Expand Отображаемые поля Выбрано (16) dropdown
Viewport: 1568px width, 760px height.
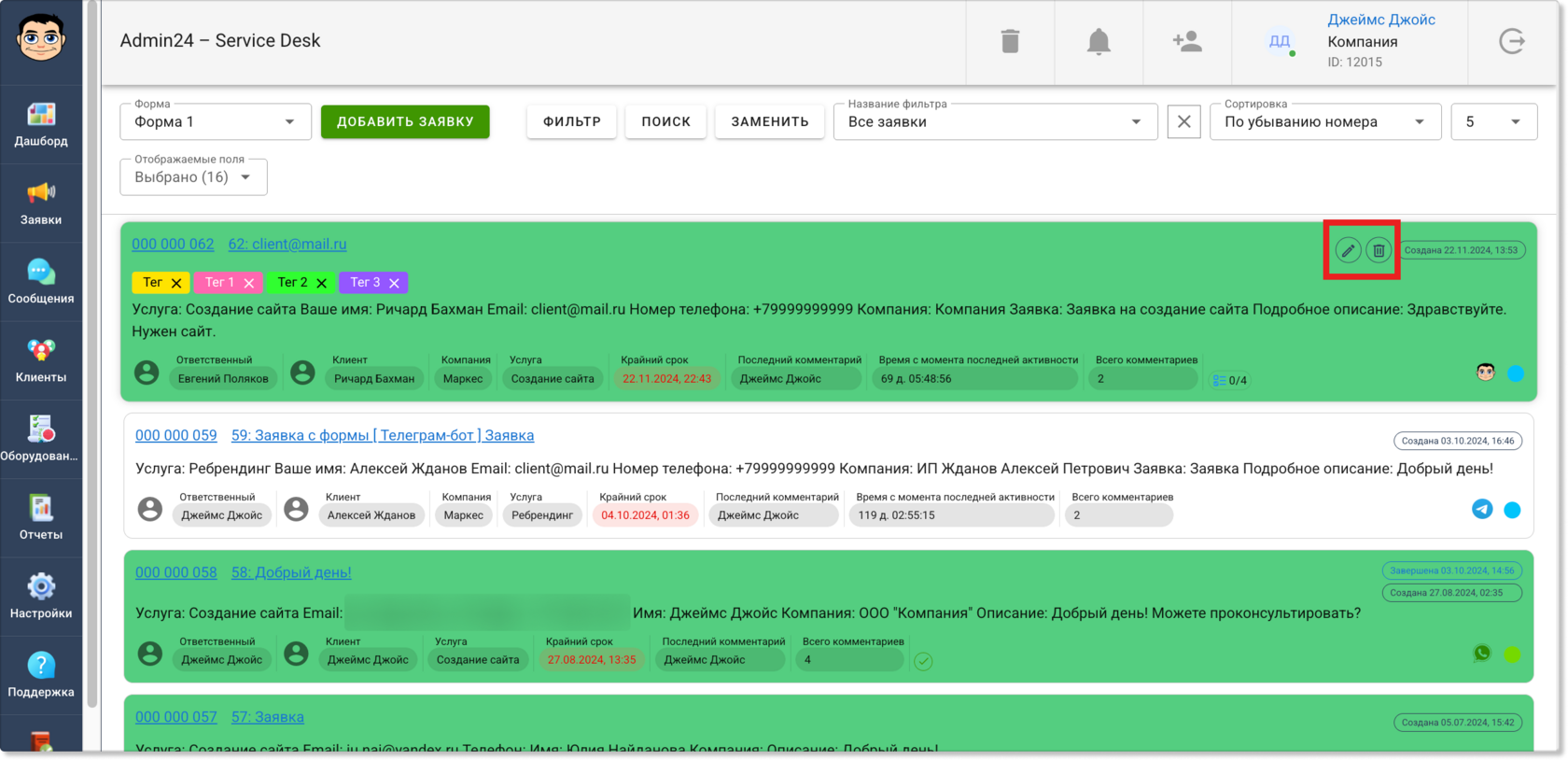193,176
